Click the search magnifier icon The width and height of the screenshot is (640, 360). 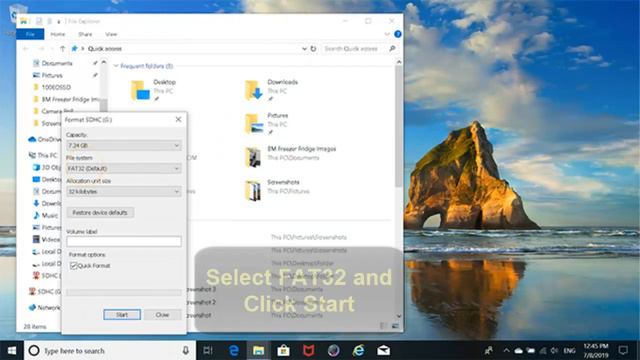[392, 49]
